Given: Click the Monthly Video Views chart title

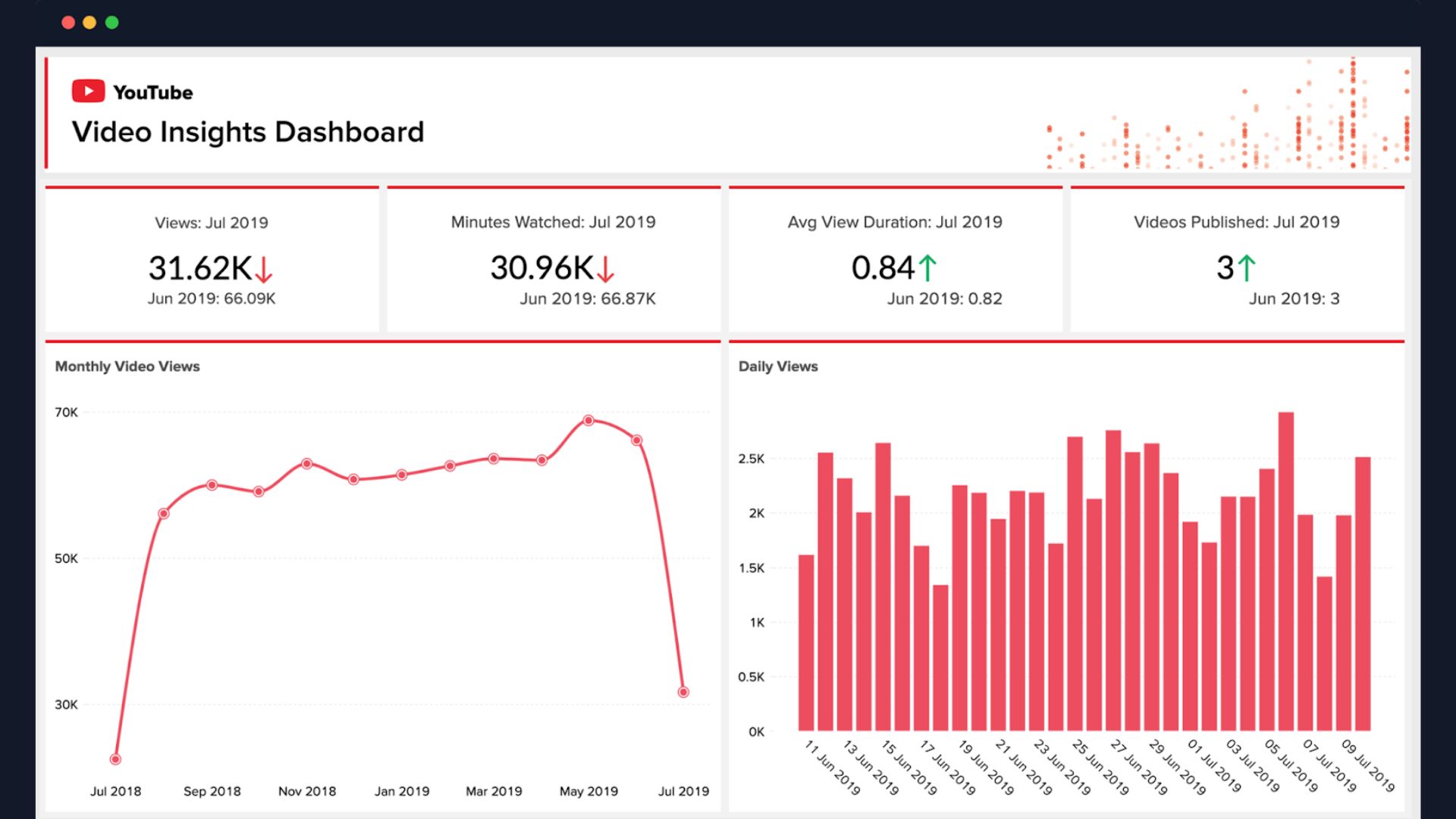Looking at the screenshot, I should tap(127, 366).
